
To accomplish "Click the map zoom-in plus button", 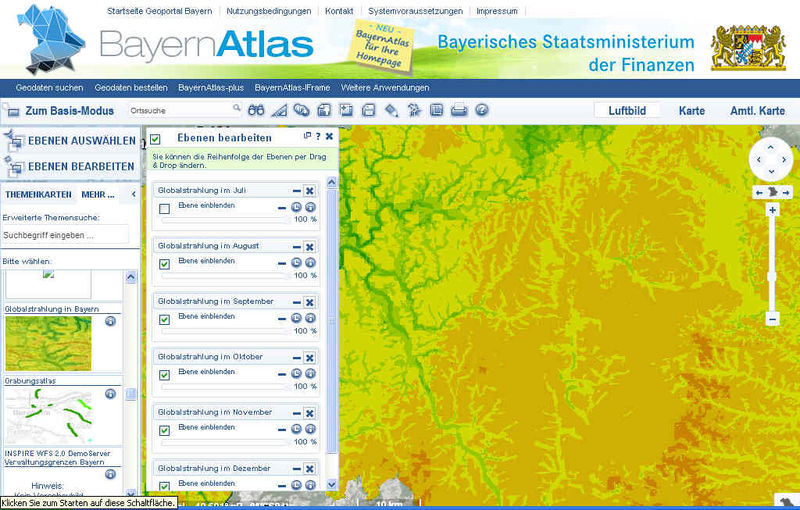I will tap(772, 210).
